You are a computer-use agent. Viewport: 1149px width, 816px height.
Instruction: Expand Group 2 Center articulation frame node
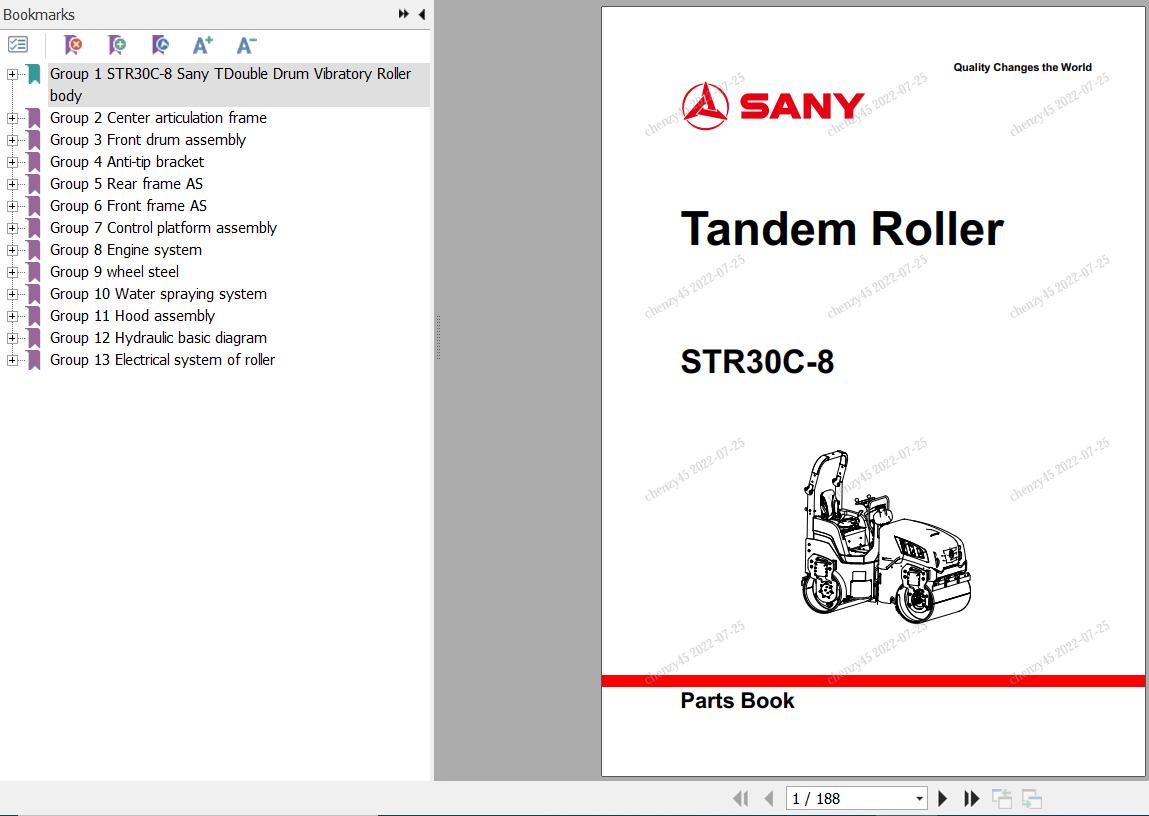tap(12, 118)
